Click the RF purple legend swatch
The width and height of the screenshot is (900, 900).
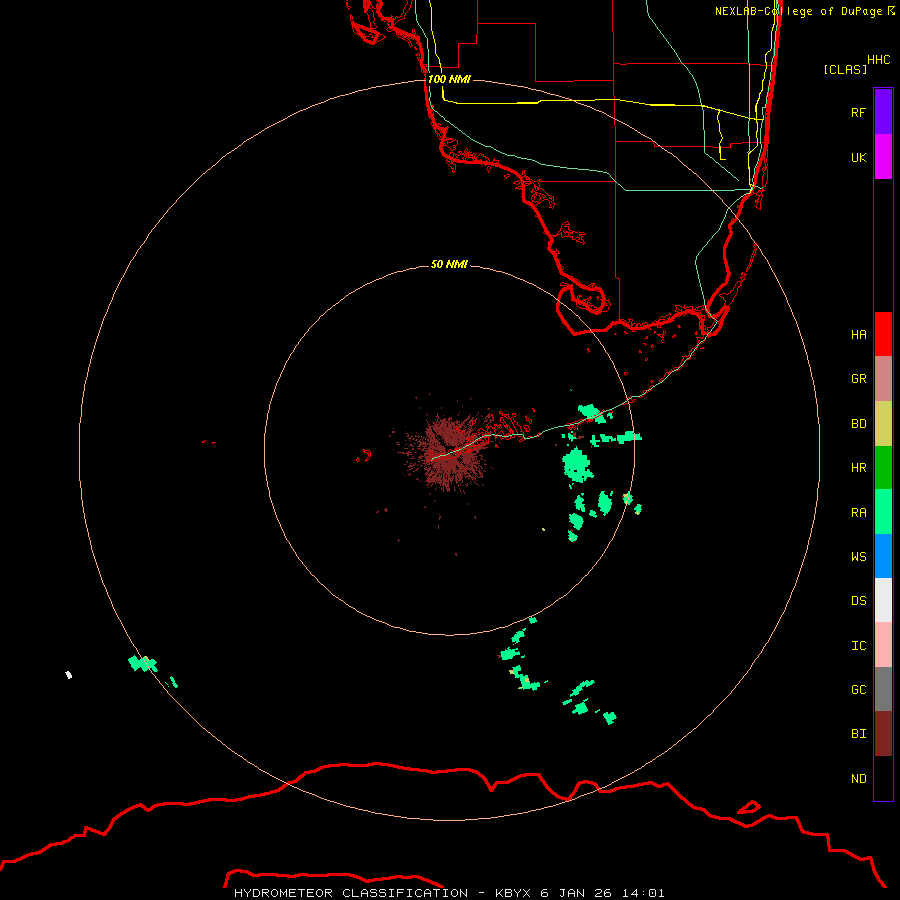883,112
